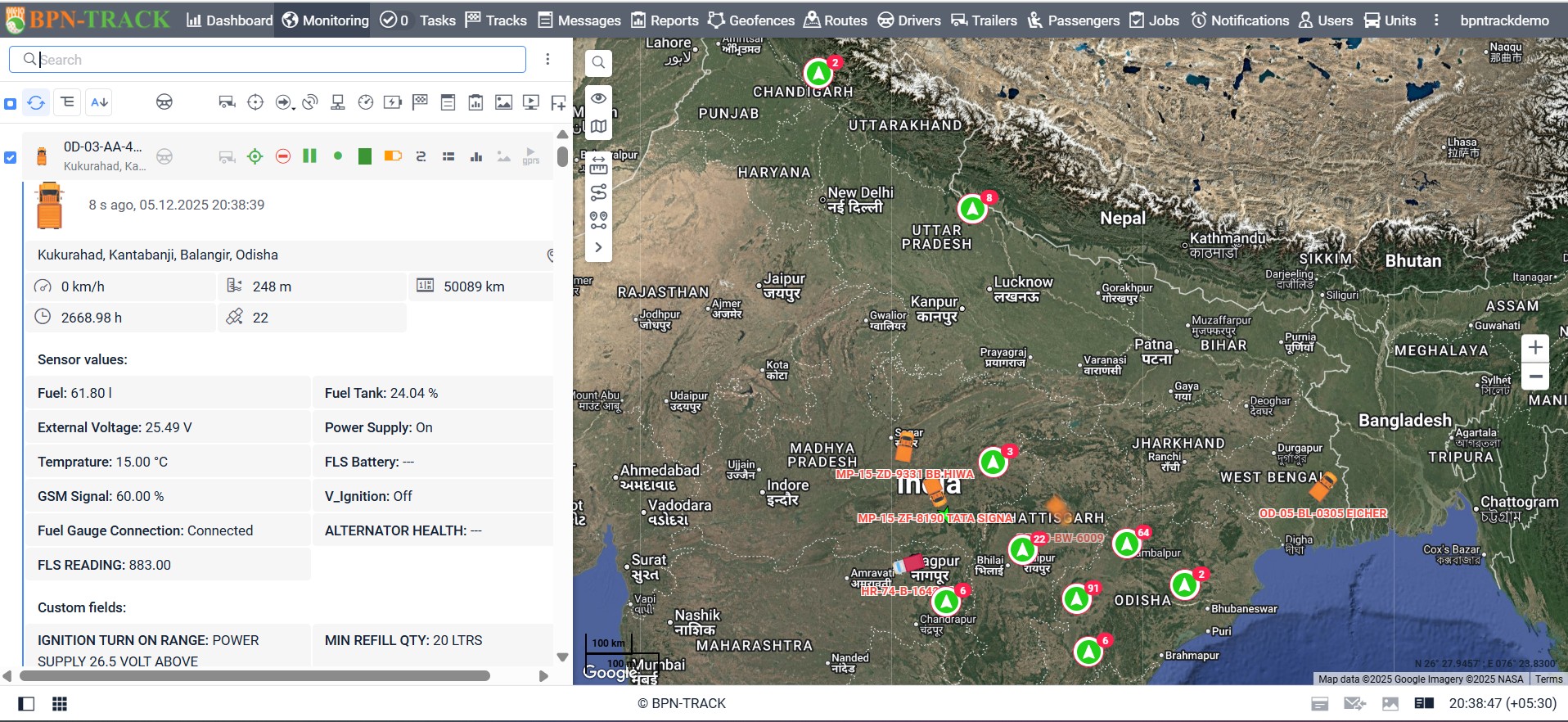This screenshot has width=1568, height=722.
Task: Click the message window column icon
Action: pos(448,102)
